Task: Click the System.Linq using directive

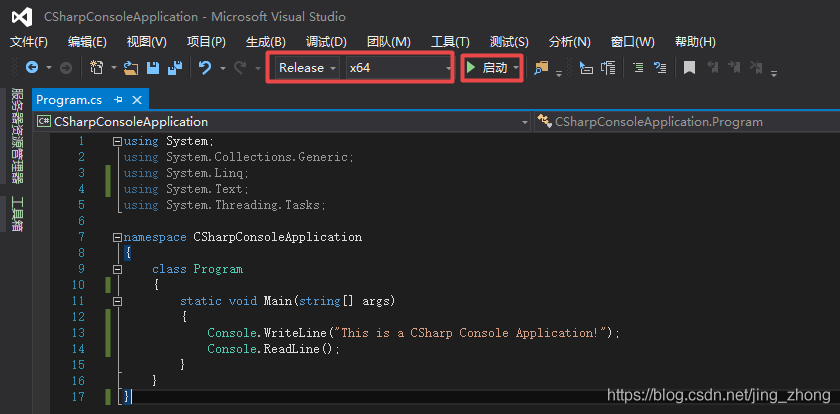Action: point(186,173)
